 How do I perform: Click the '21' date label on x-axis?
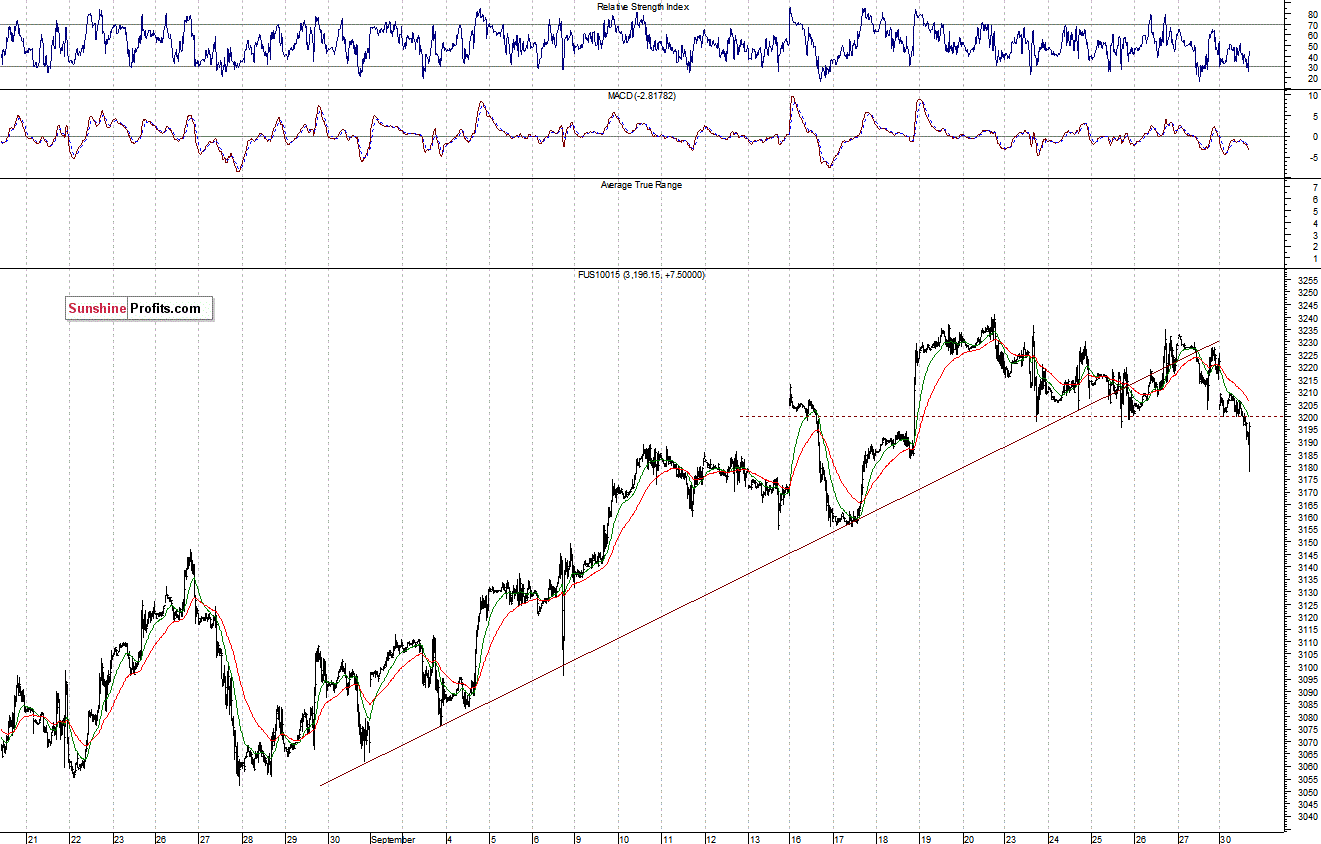click(33, 839)
